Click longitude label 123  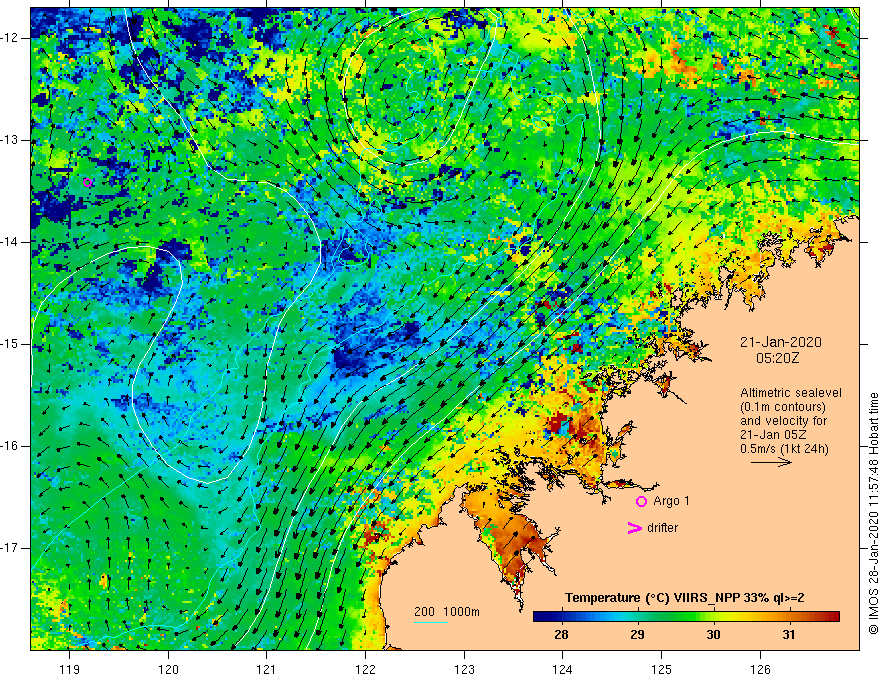tap(464, 669)
